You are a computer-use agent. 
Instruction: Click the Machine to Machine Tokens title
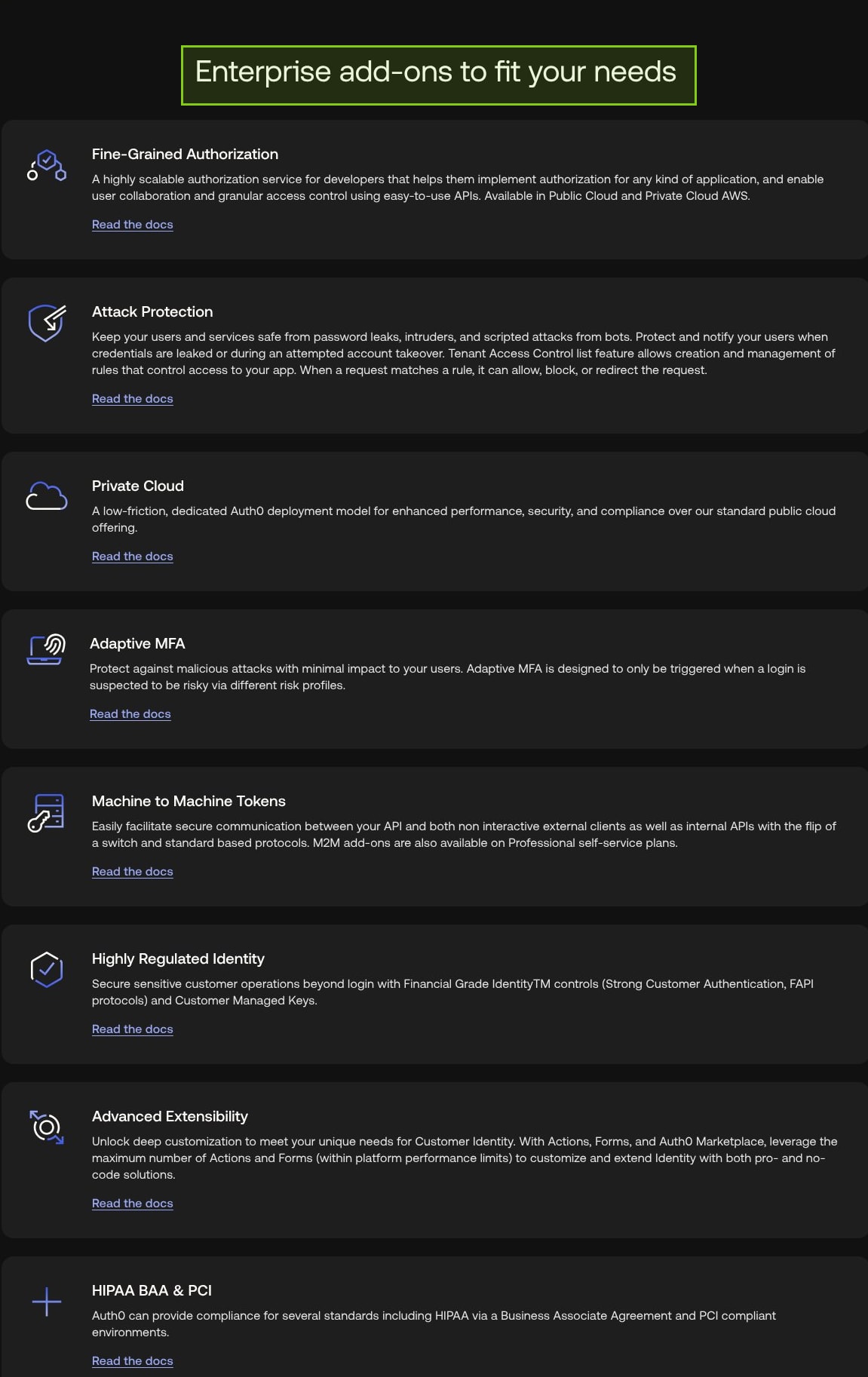click(189, 802)
